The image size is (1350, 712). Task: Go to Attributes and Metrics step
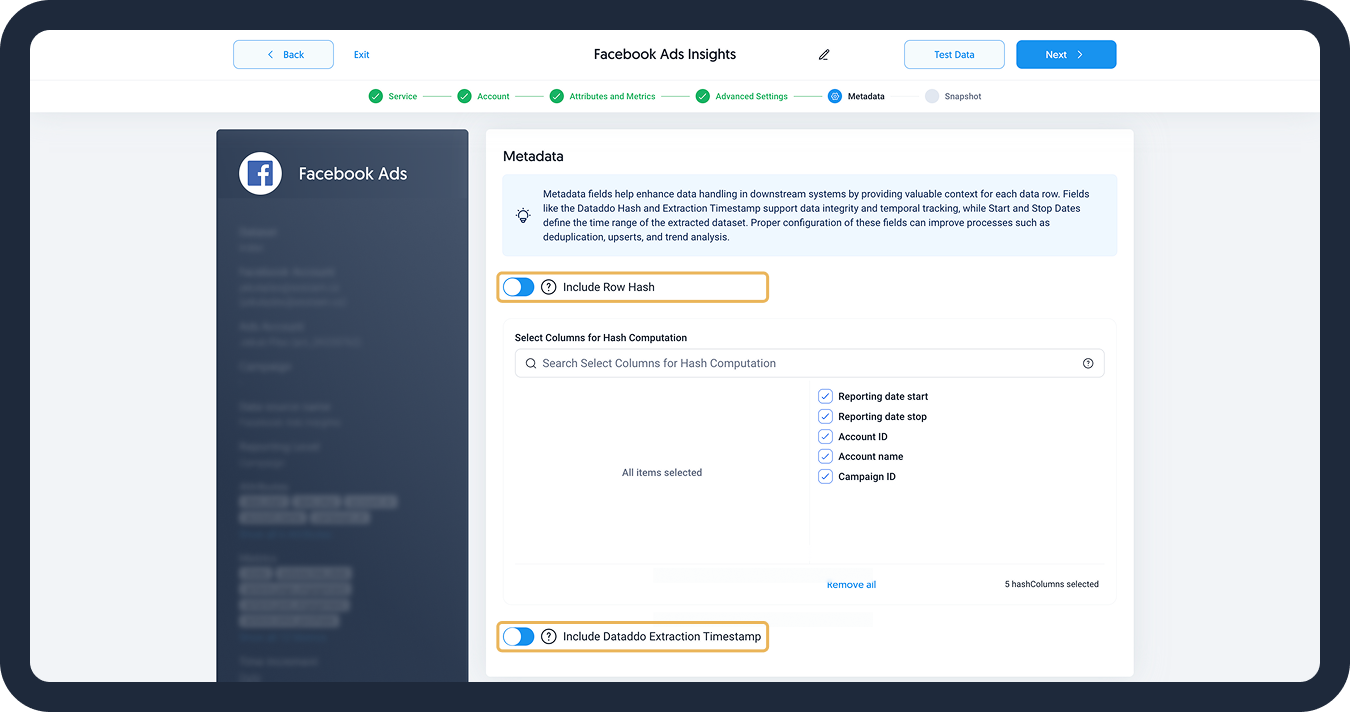coord(612,97)
